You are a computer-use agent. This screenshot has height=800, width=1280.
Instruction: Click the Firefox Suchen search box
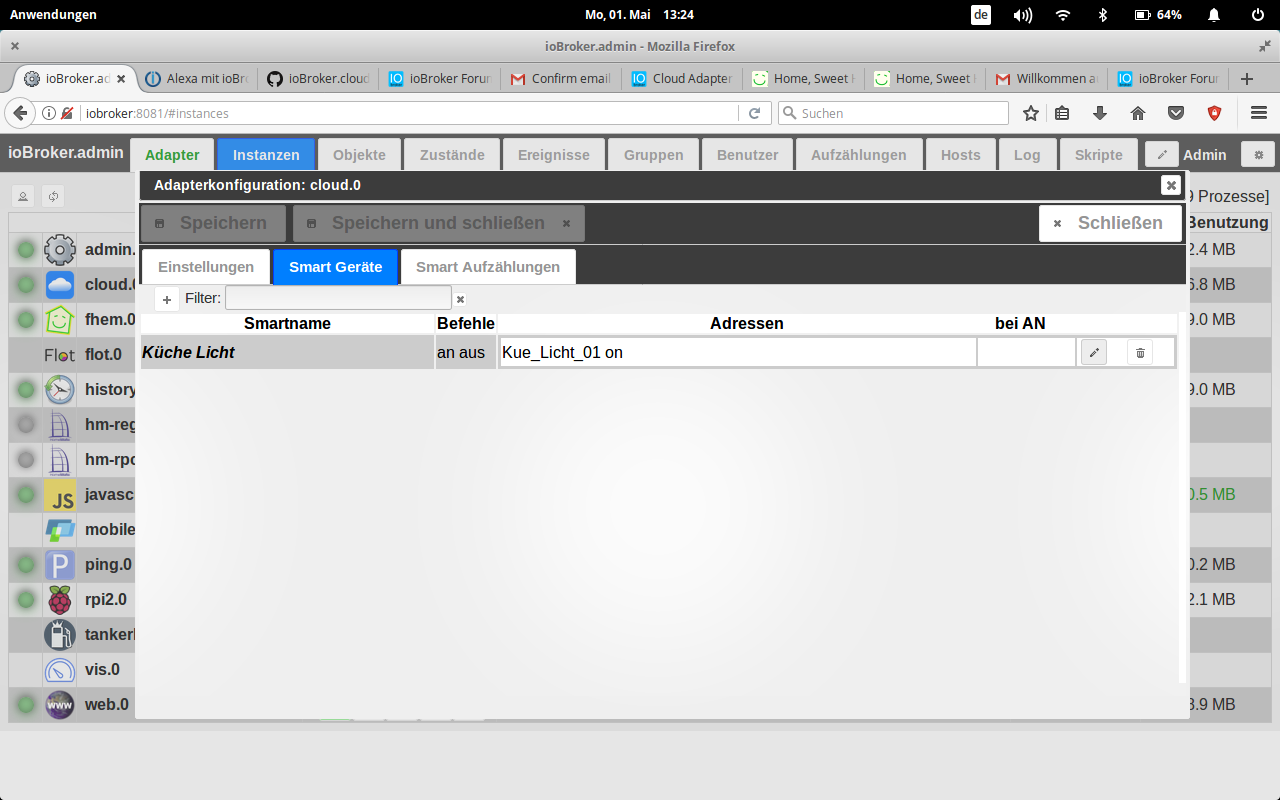point(894,113)
